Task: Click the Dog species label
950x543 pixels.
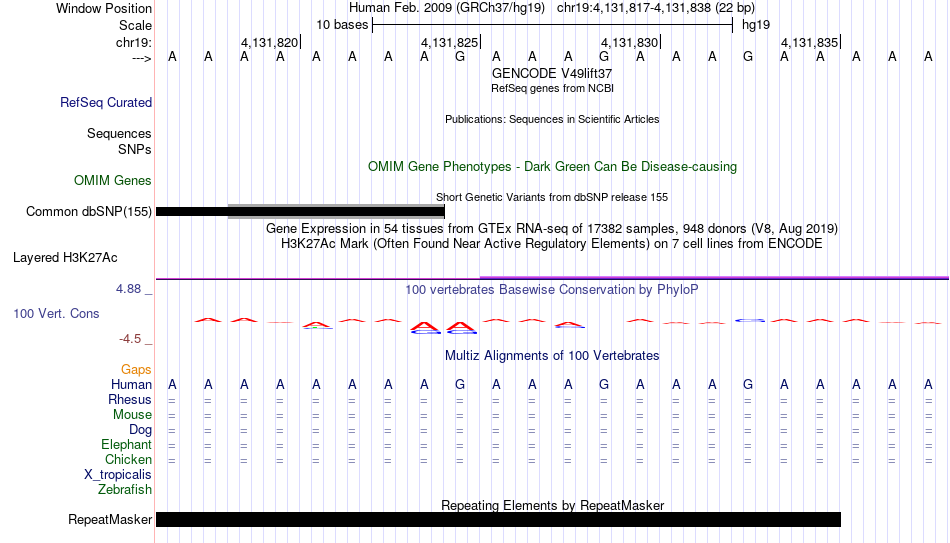Action: point(140,430)
